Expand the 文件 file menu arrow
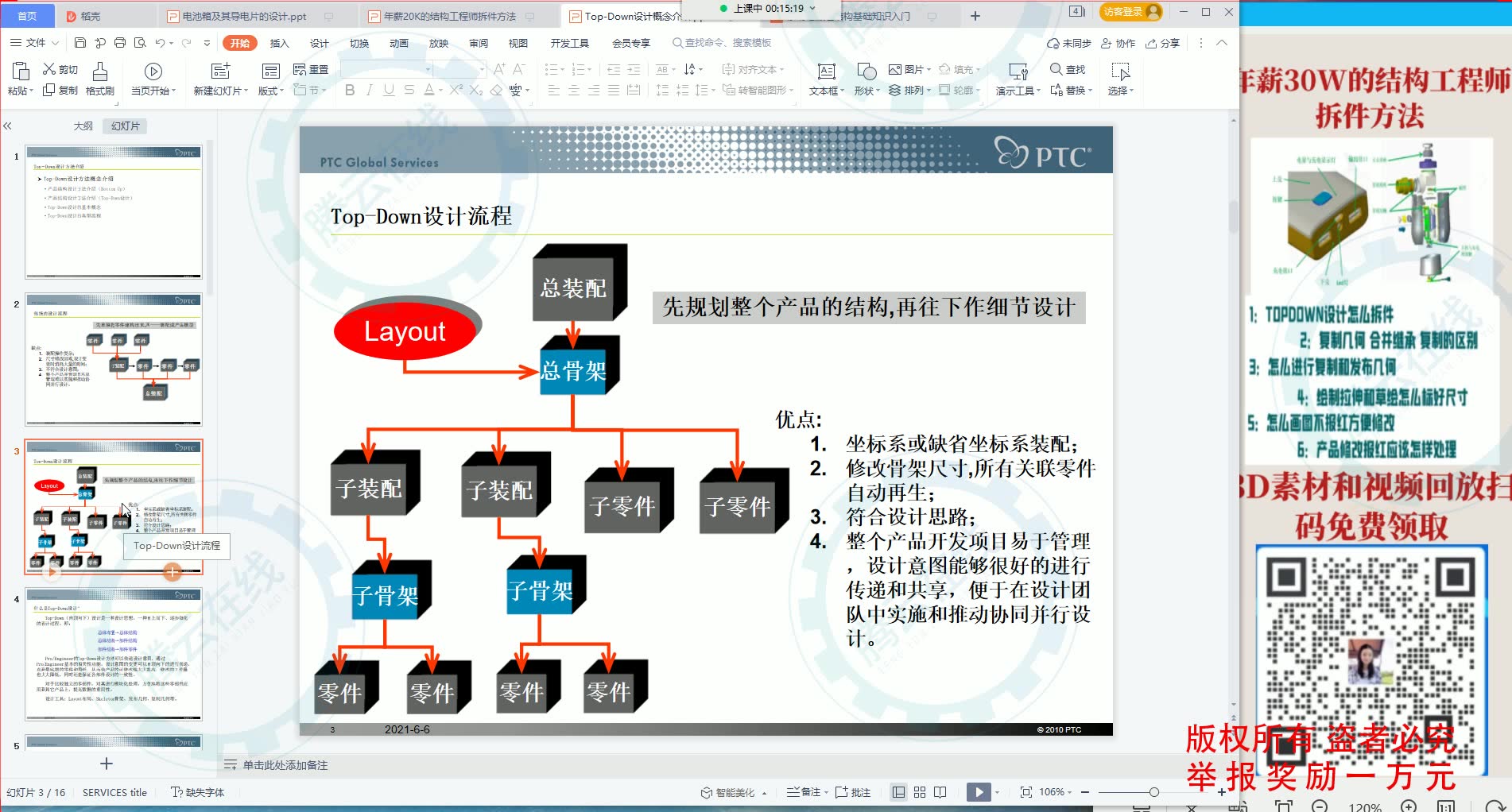Viewport: 1512px width, 812px height. coord(55,43)
